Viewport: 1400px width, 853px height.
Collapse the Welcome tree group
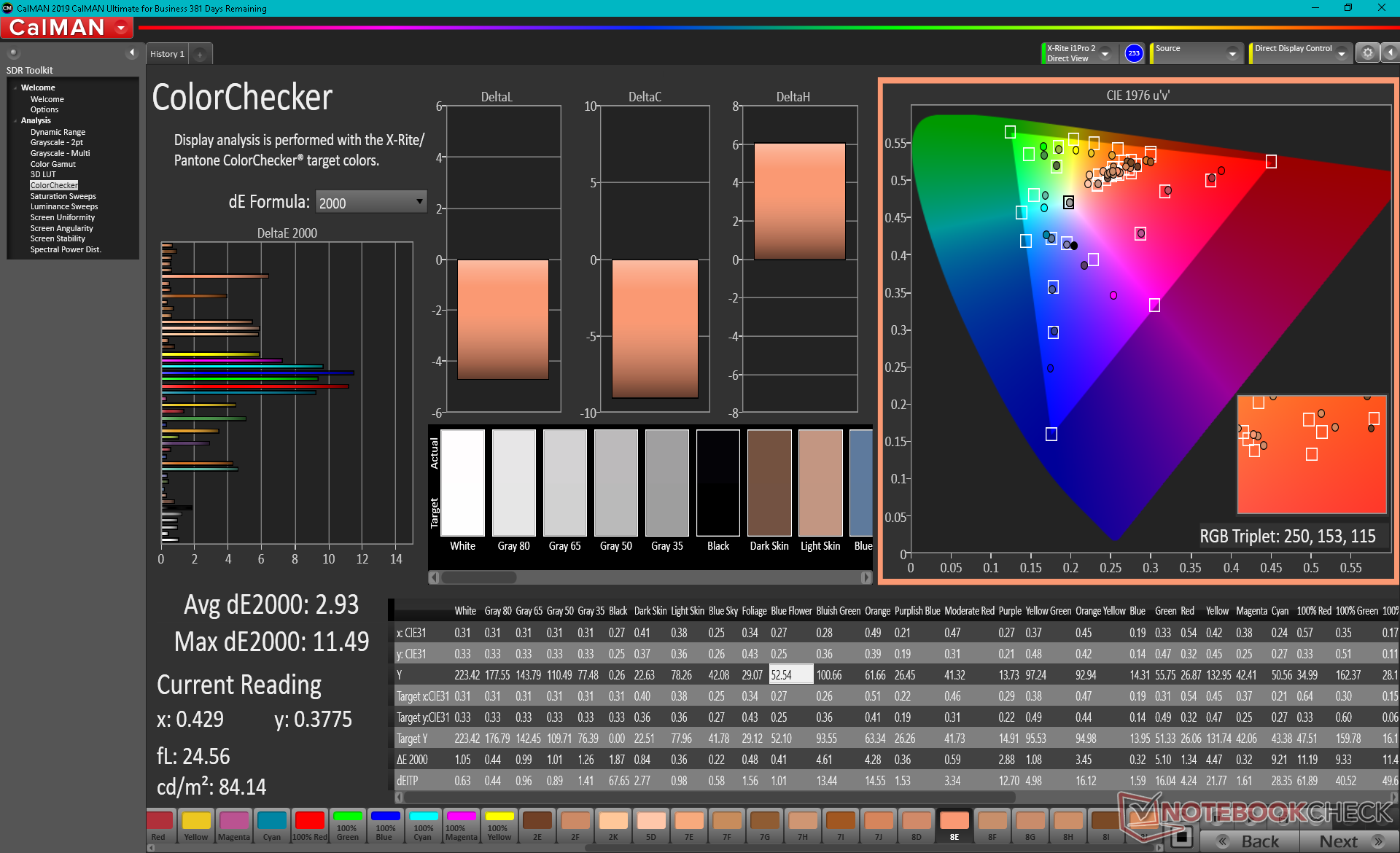(15, 88)
